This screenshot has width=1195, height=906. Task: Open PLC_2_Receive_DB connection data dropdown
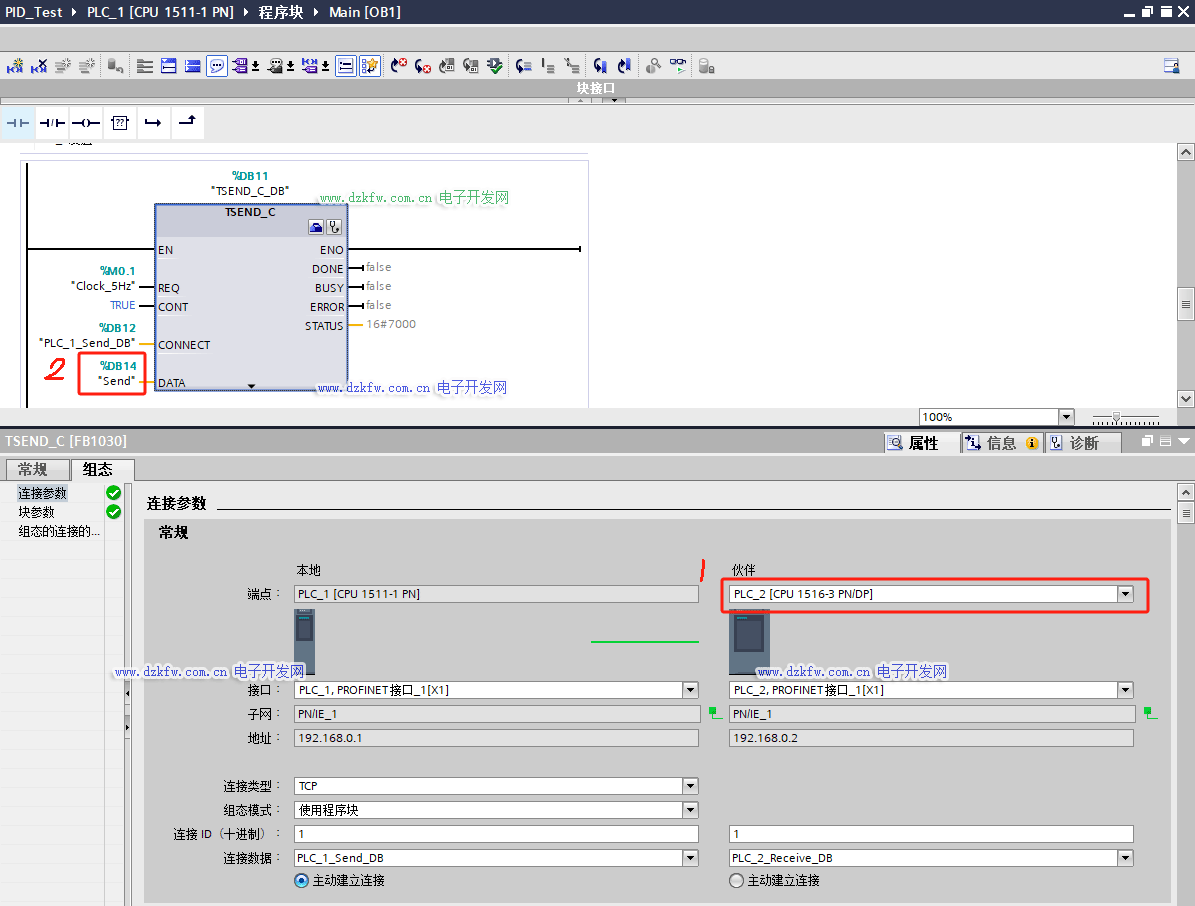[1126, 858]
